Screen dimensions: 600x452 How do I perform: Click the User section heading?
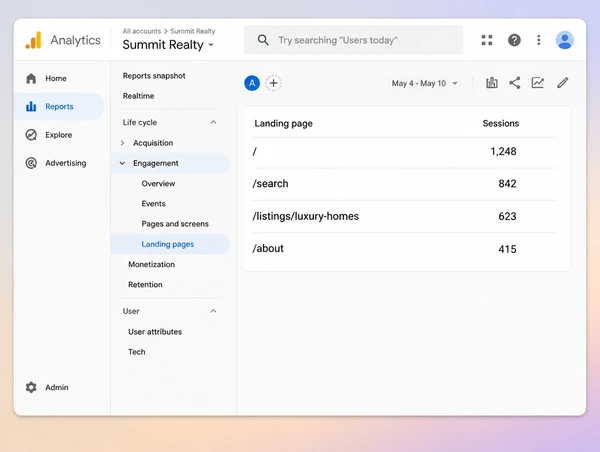coord(131,311)
